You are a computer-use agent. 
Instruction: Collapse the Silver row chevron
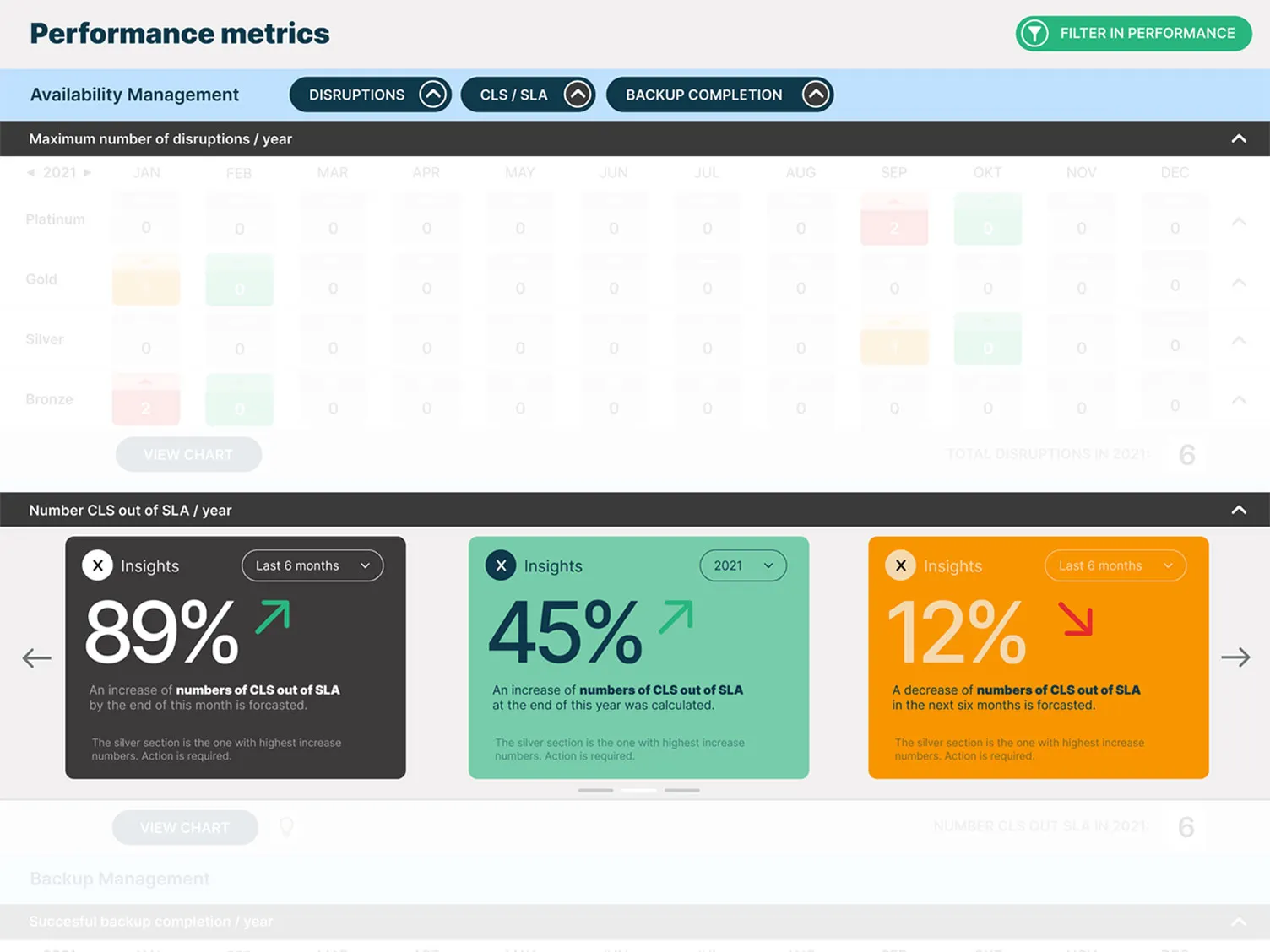tap(1239, 340)
